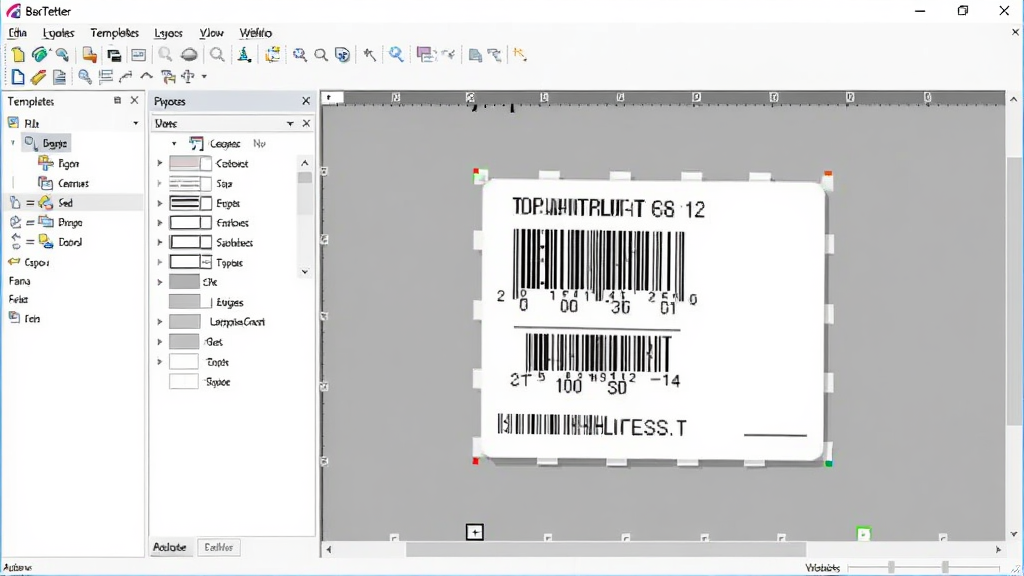
Task: Click the BarTender app logo icon
Action: point(13,11)
